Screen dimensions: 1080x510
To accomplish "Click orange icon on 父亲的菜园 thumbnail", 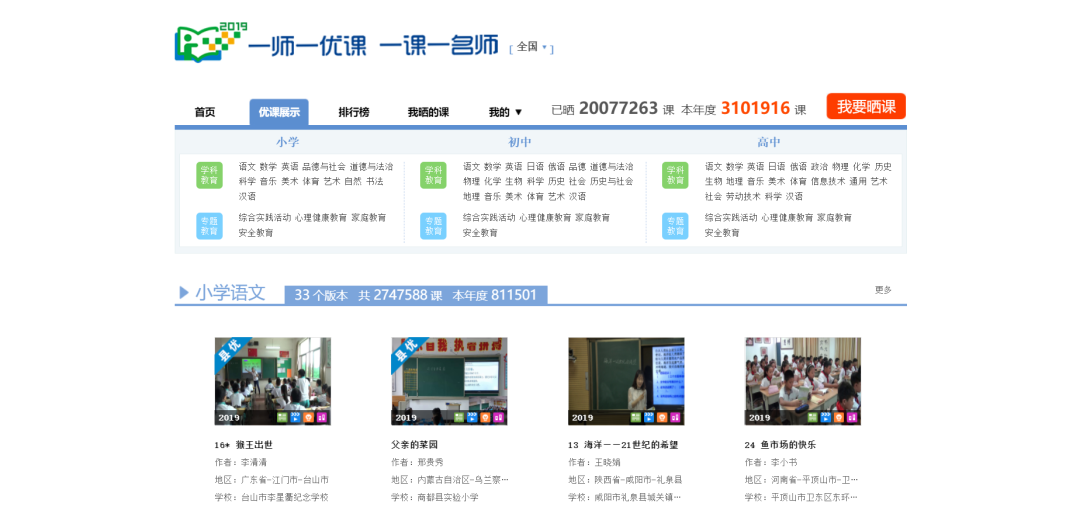I will click(x=485, y=417).
